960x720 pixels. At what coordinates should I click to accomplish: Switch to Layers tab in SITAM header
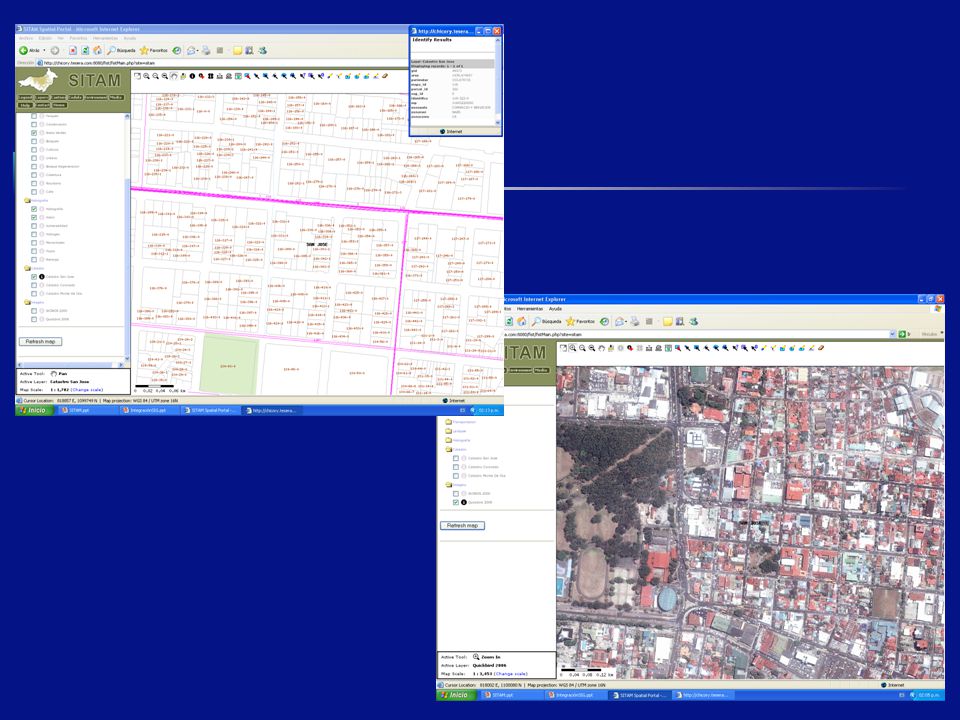tap(42, 97)
